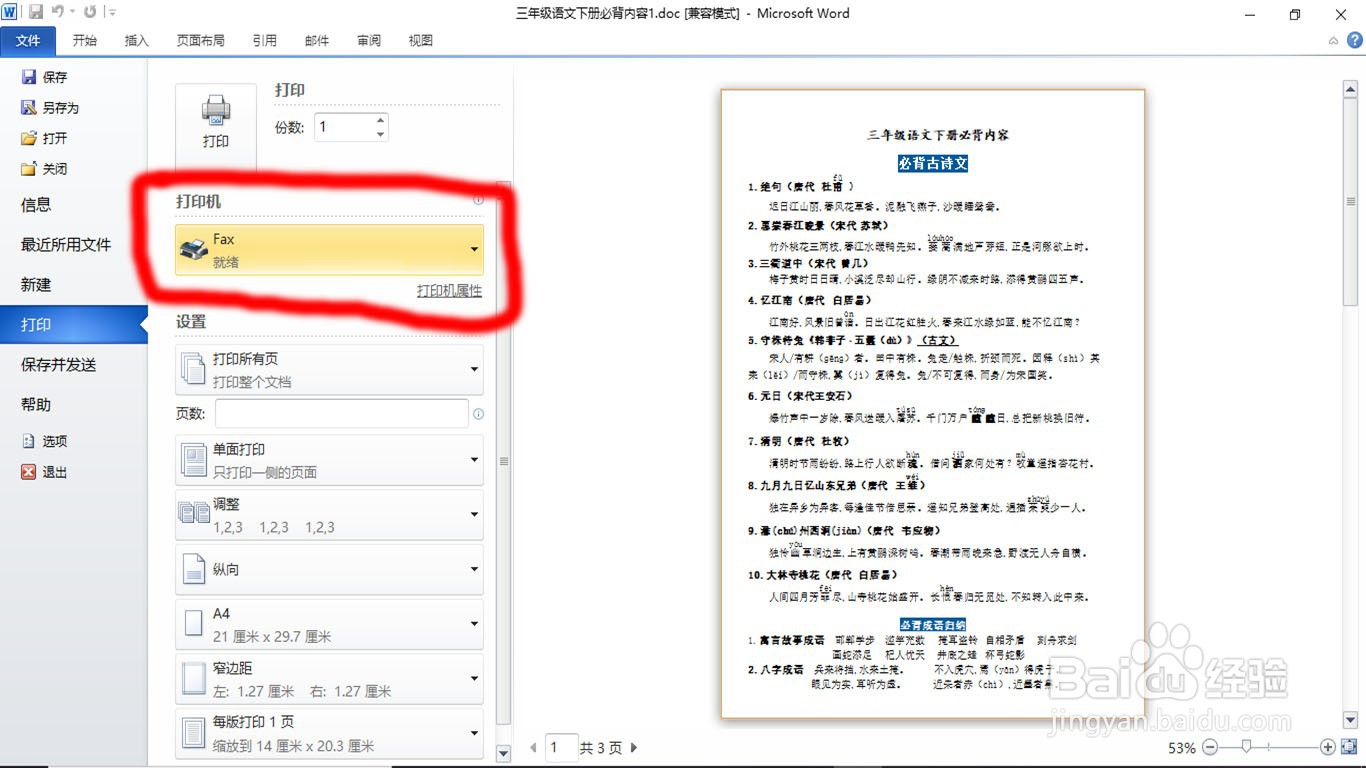
Task: Open Help via the question mark icon
Action: click(1357, 42)
